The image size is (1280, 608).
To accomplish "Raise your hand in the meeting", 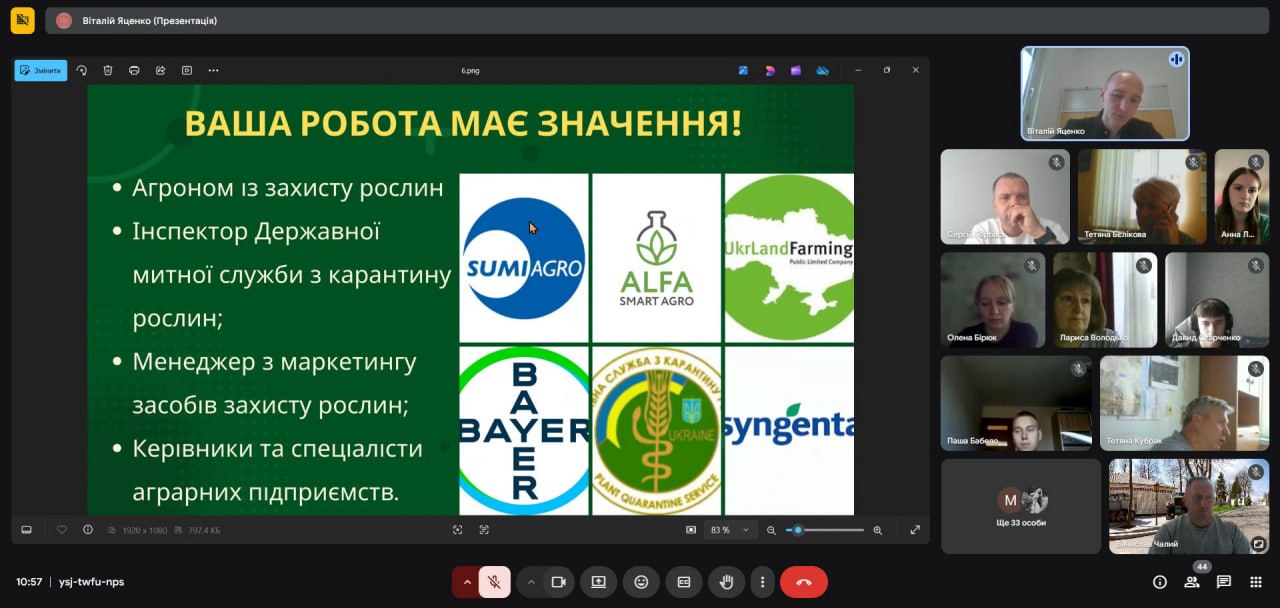I will (x=727, y=582).
